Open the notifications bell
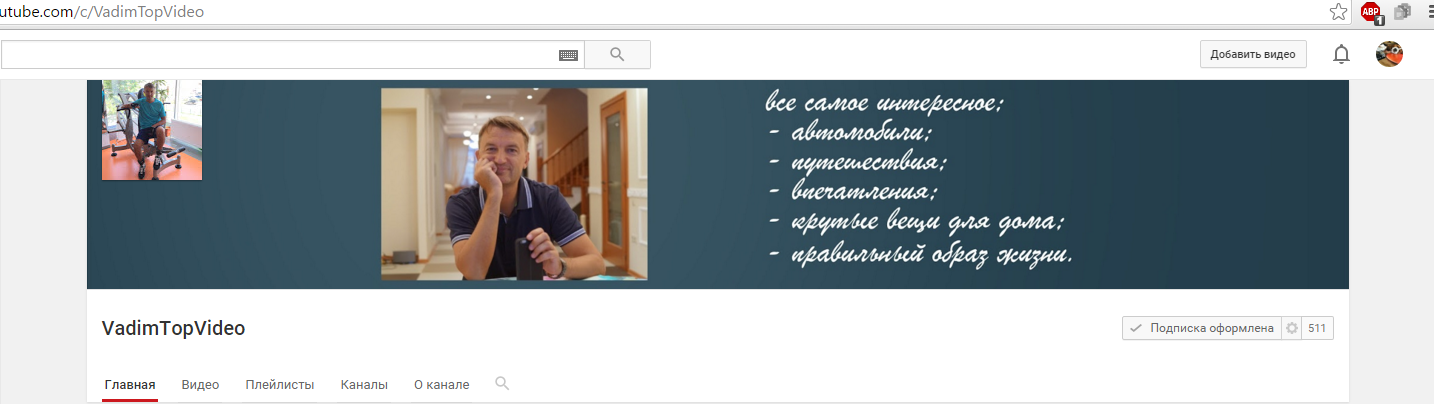Viewport: 1434px width, 404px height. 1341,54
